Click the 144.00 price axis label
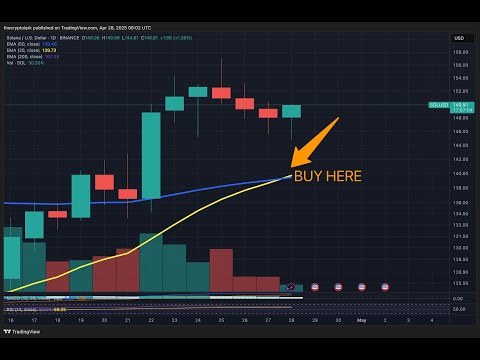This screenshot has width=480, height=360. [460, 145]
